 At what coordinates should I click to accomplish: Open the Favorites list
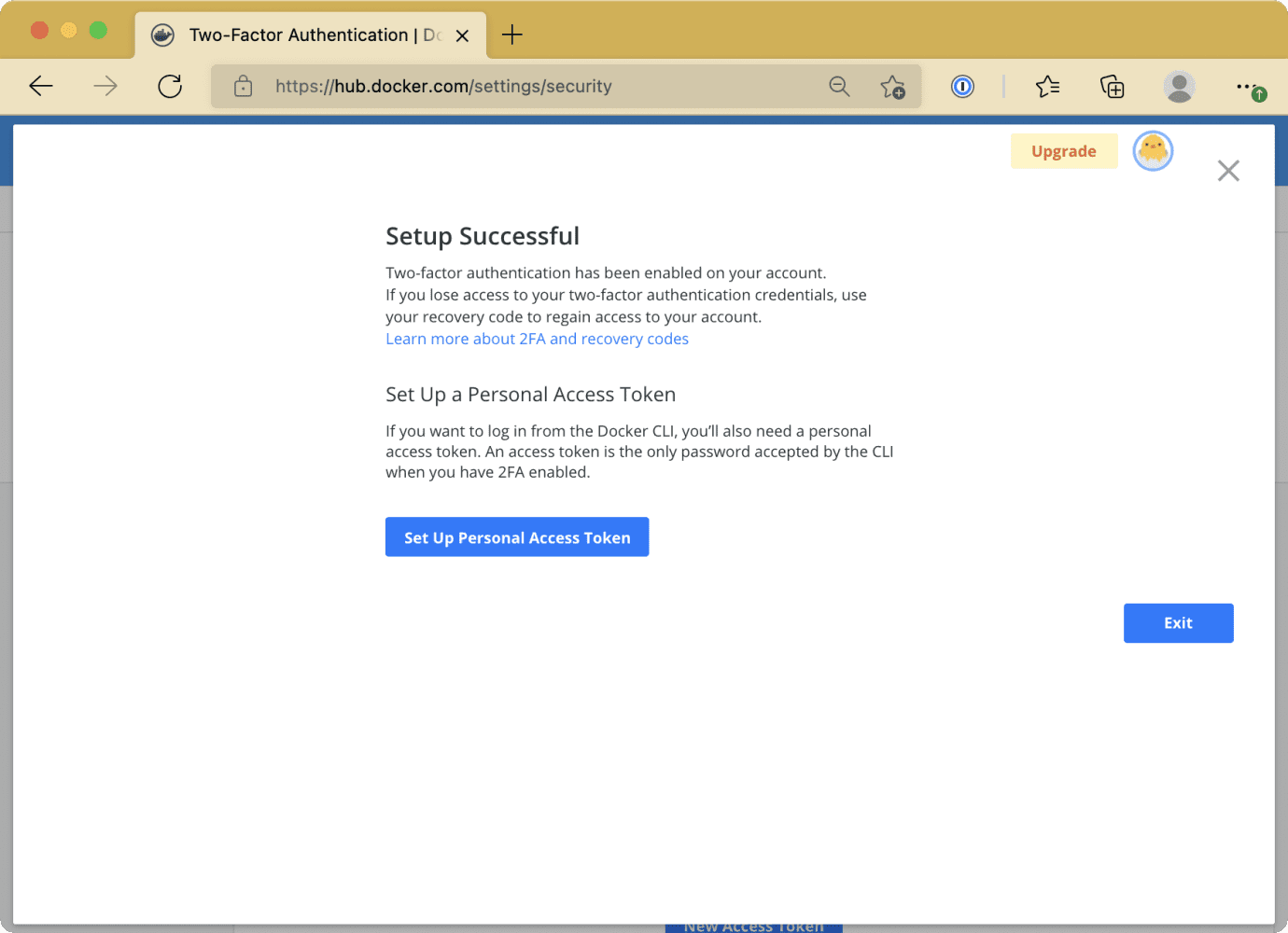[1047, 87]
